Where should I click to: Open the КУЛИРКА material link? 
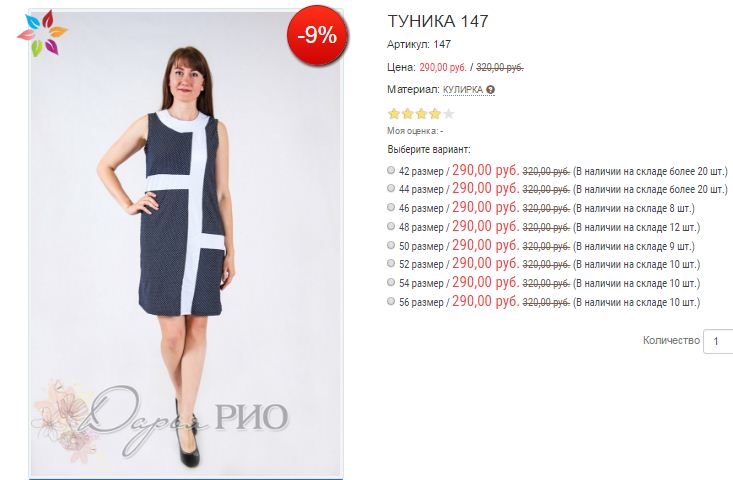pos(463,90)
